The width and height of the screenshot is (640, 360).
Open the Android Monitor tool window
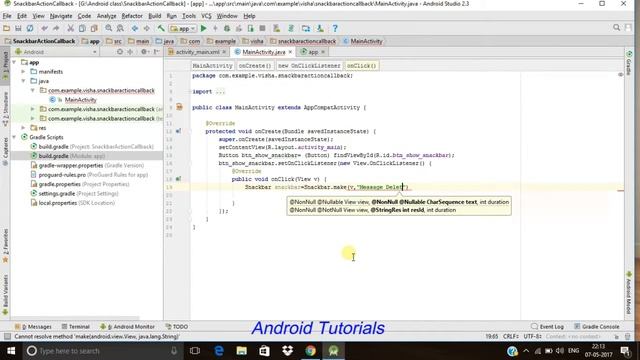[127, 327]
